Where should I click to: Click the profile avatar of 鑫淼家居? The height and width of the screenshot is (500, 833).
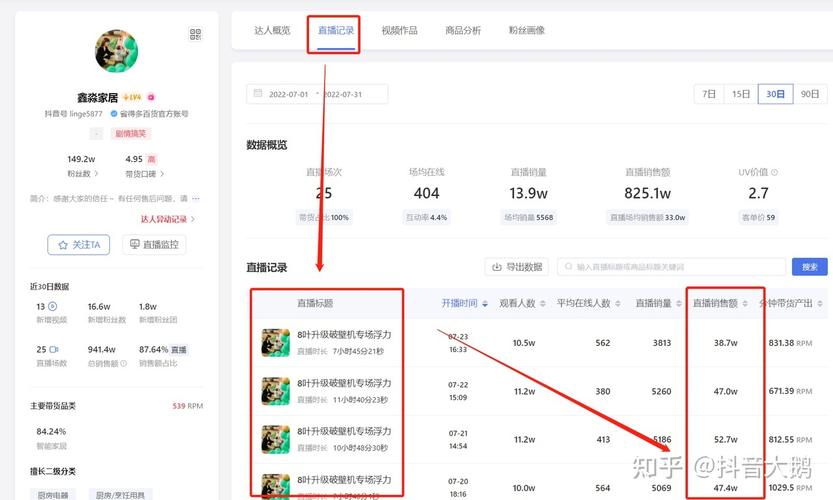(x=116, y=51)
